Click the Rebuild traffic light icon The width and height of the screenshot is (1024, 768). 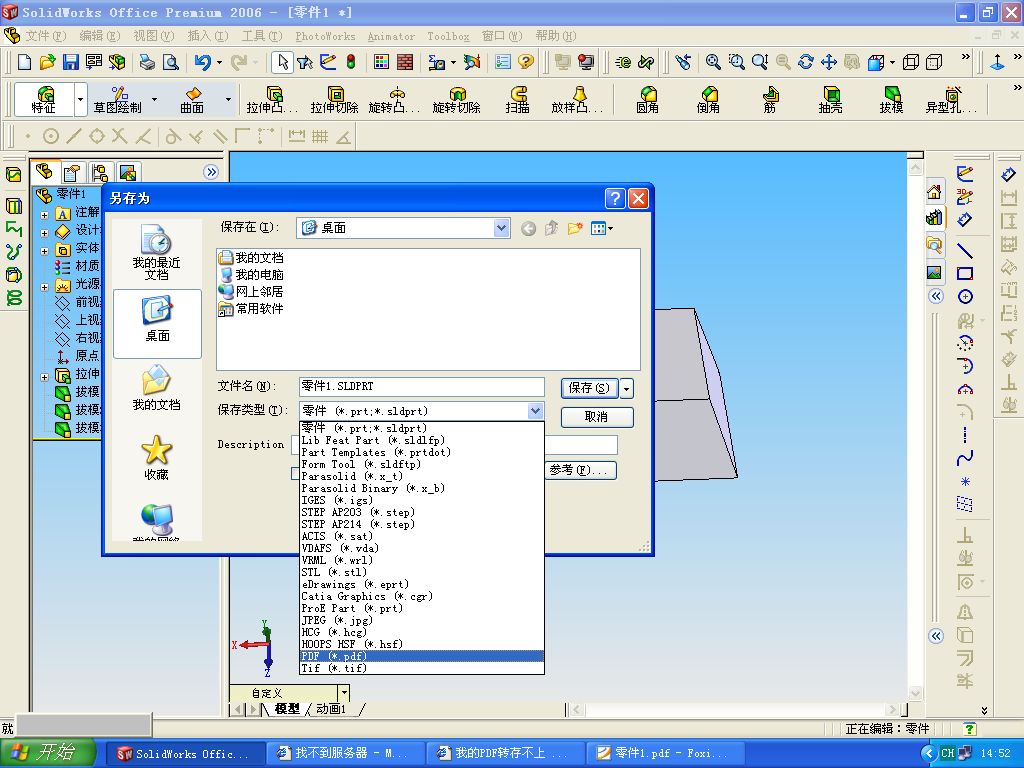(x=351, y=62)
